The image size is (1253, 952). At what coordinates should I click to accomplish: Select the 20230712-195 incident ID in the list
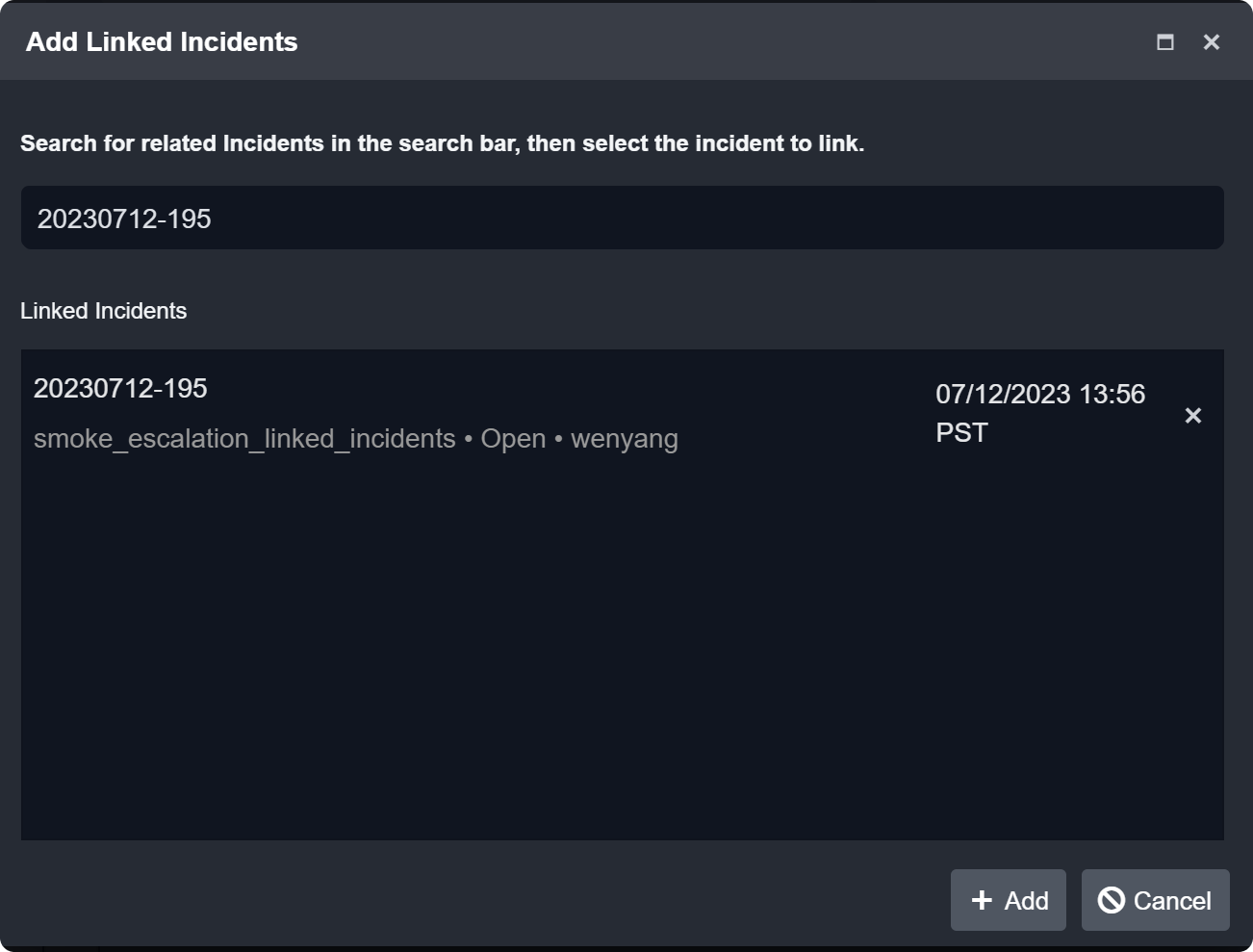[x=120, y=388]
